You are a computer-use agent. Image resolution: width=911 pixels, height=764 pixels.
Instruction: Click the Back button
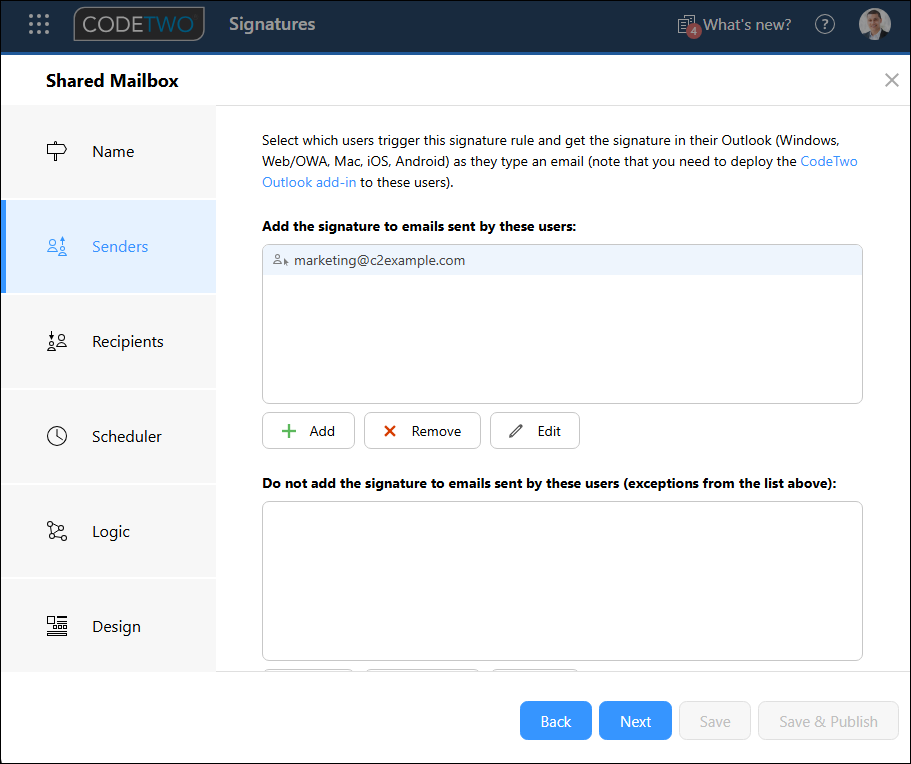click(555, 721)
